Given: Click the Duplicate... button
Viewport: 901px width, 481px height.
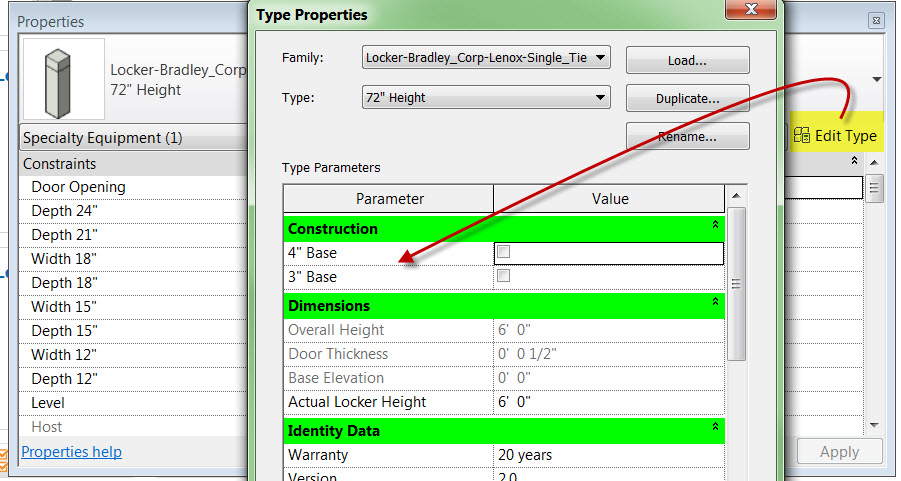Looking at the screenshot, I should click(687, 98).
